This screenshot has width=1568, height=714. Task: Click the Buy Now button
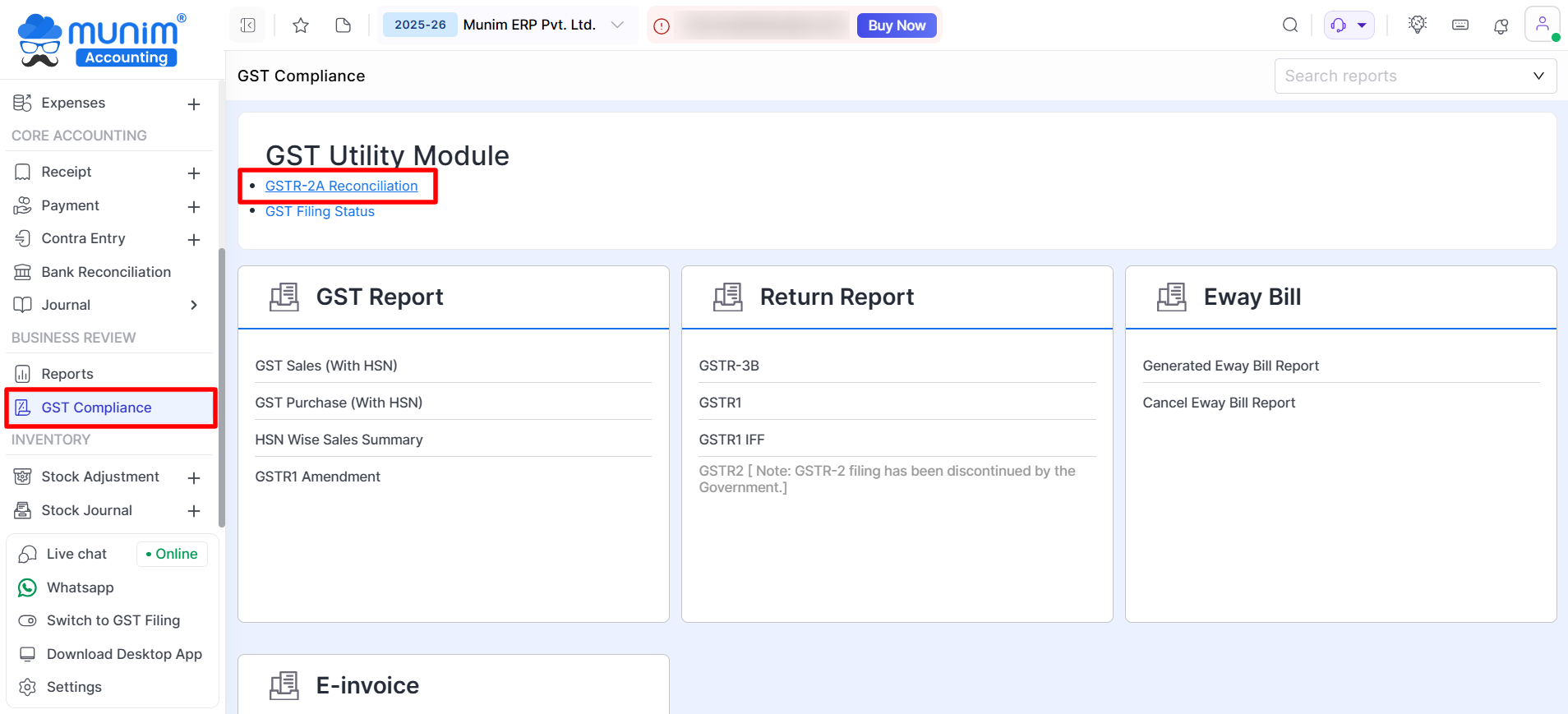[897, 25]
